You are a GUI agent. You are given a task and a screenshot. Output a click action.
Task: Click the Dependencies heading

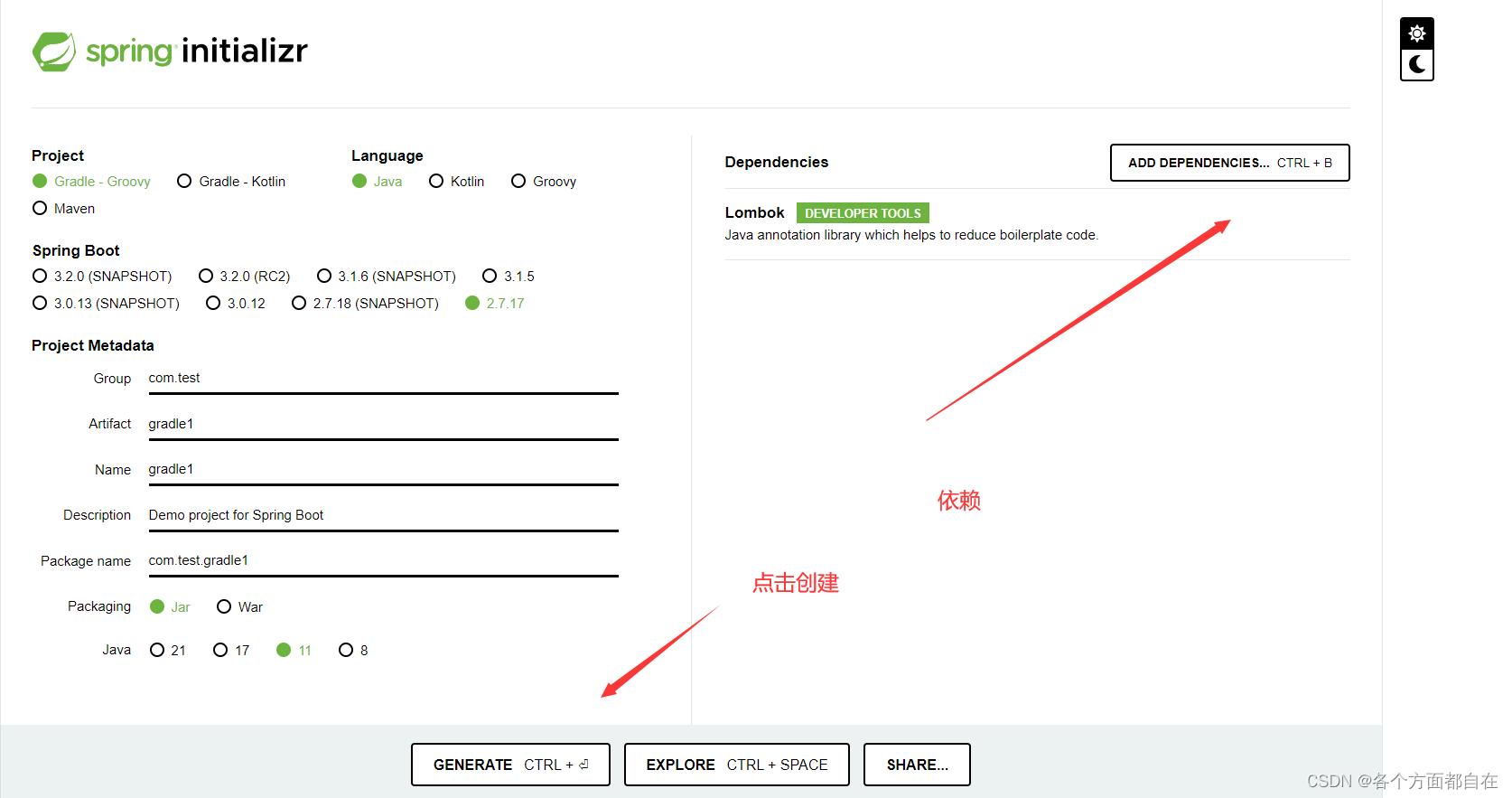[x=777, y=163]
